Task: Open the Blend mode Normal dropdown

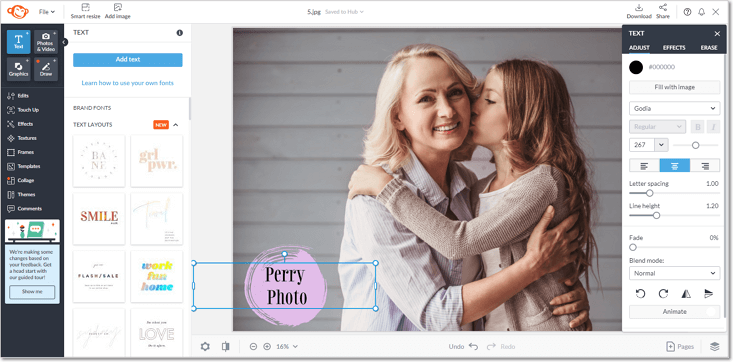Action: click(x=675, y=273)
